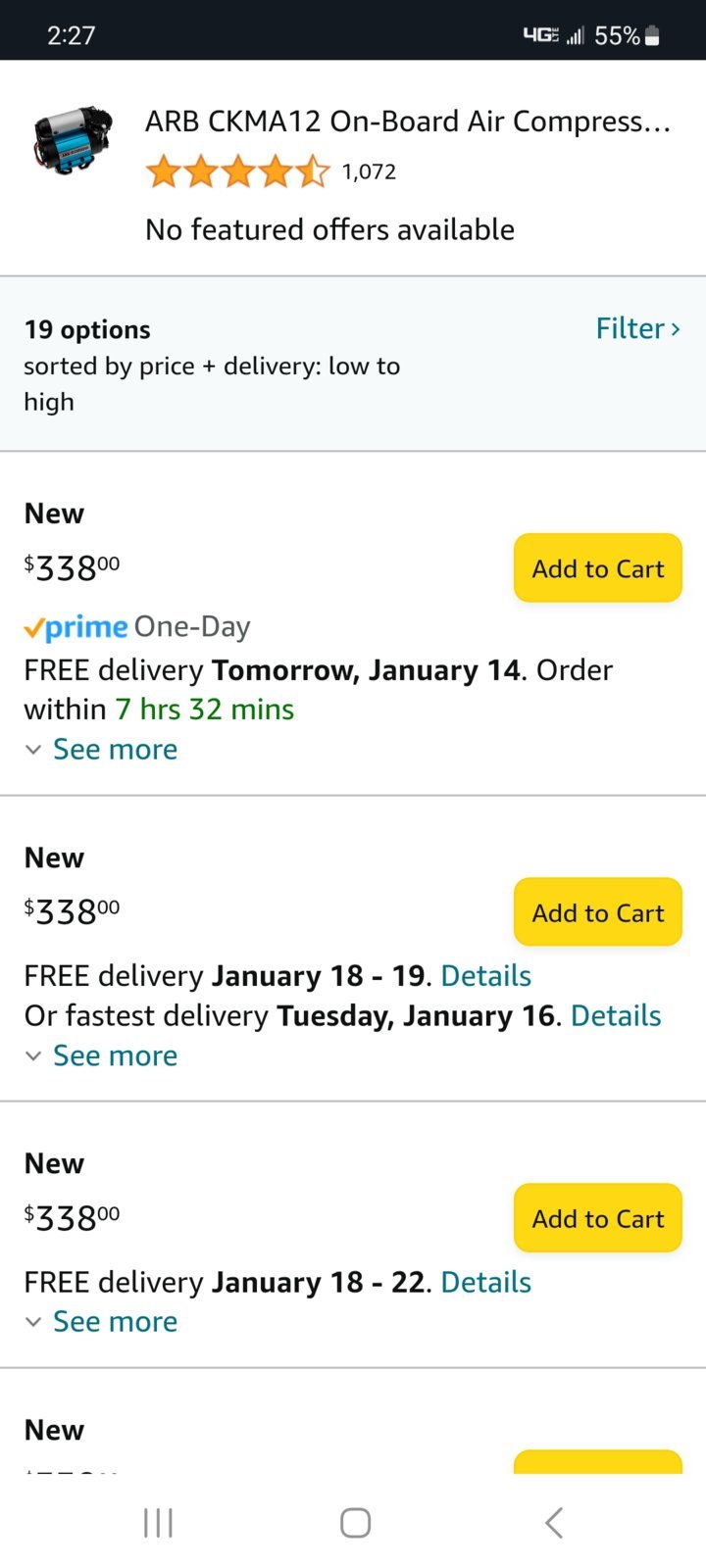Image resolution: width=706 pixels, height=1568 pixels.
Task: Tap the Android home navigation icon
Action: coord(355,1523)
